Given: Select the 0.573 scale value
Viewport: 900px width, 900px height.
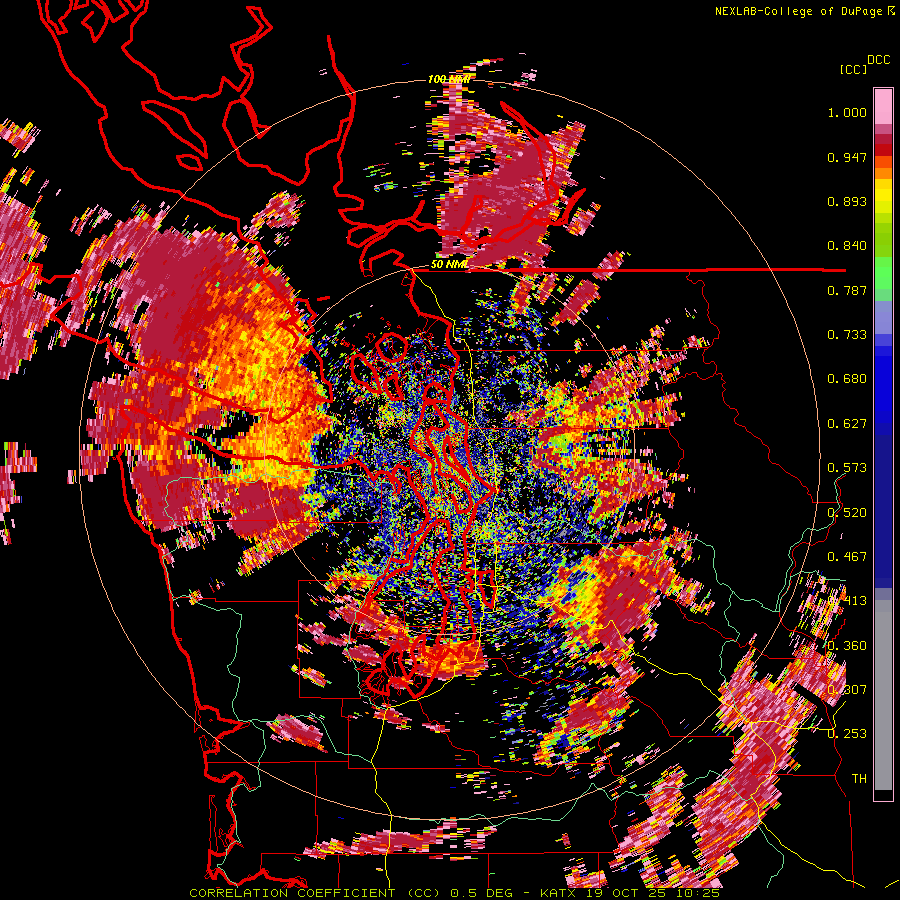Looking at the screenshot, I should point(847,468).
